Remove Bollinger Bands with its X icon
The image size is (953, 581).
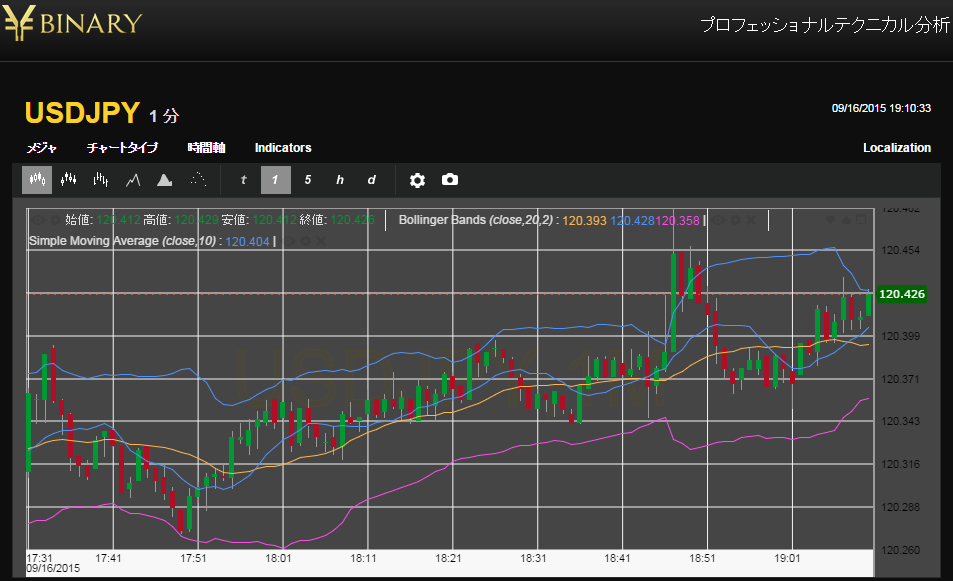pyautogui.click(x=751, y=220)
